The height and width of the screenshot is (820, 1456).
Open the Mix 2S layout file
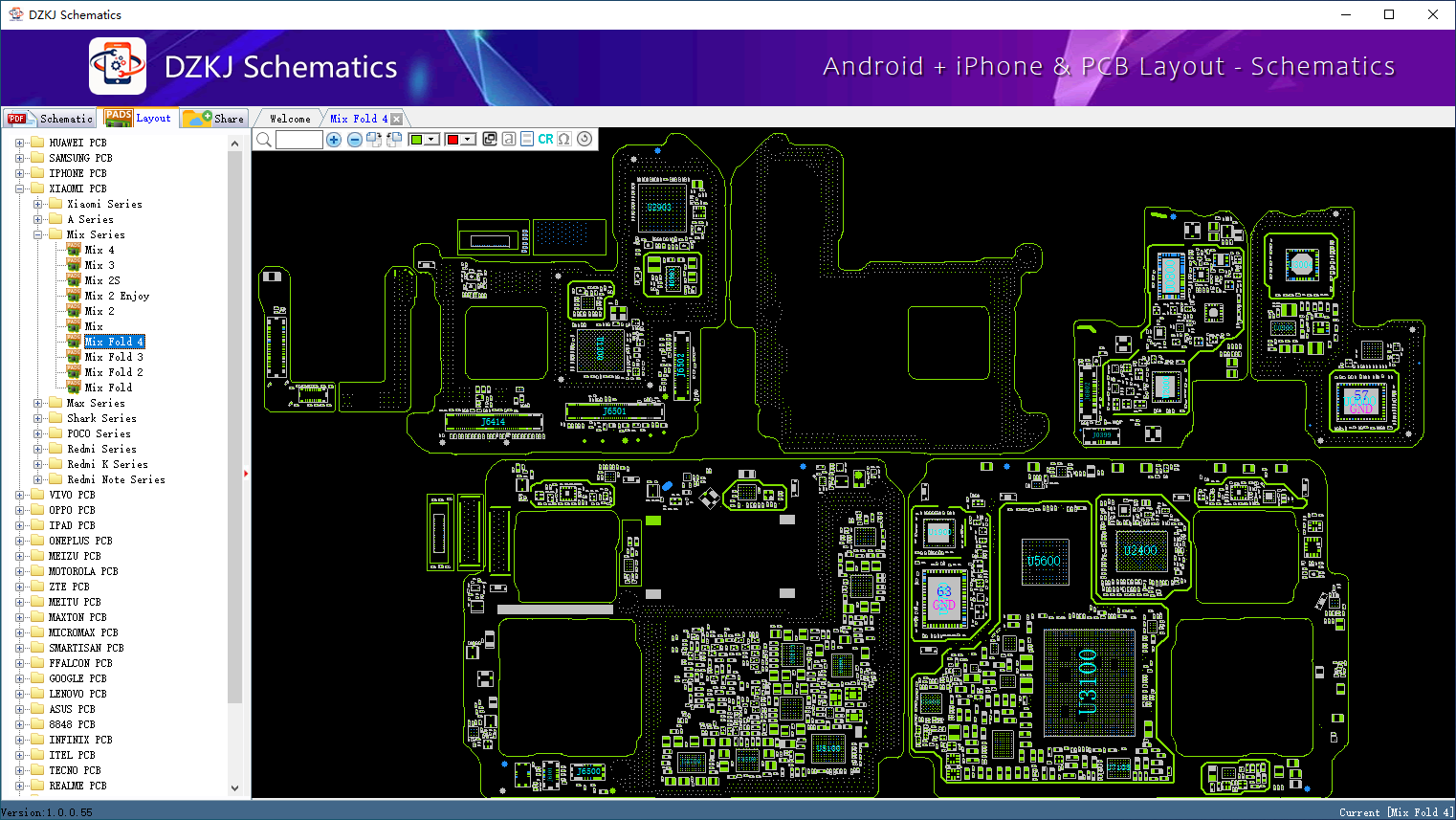[102, 280]
